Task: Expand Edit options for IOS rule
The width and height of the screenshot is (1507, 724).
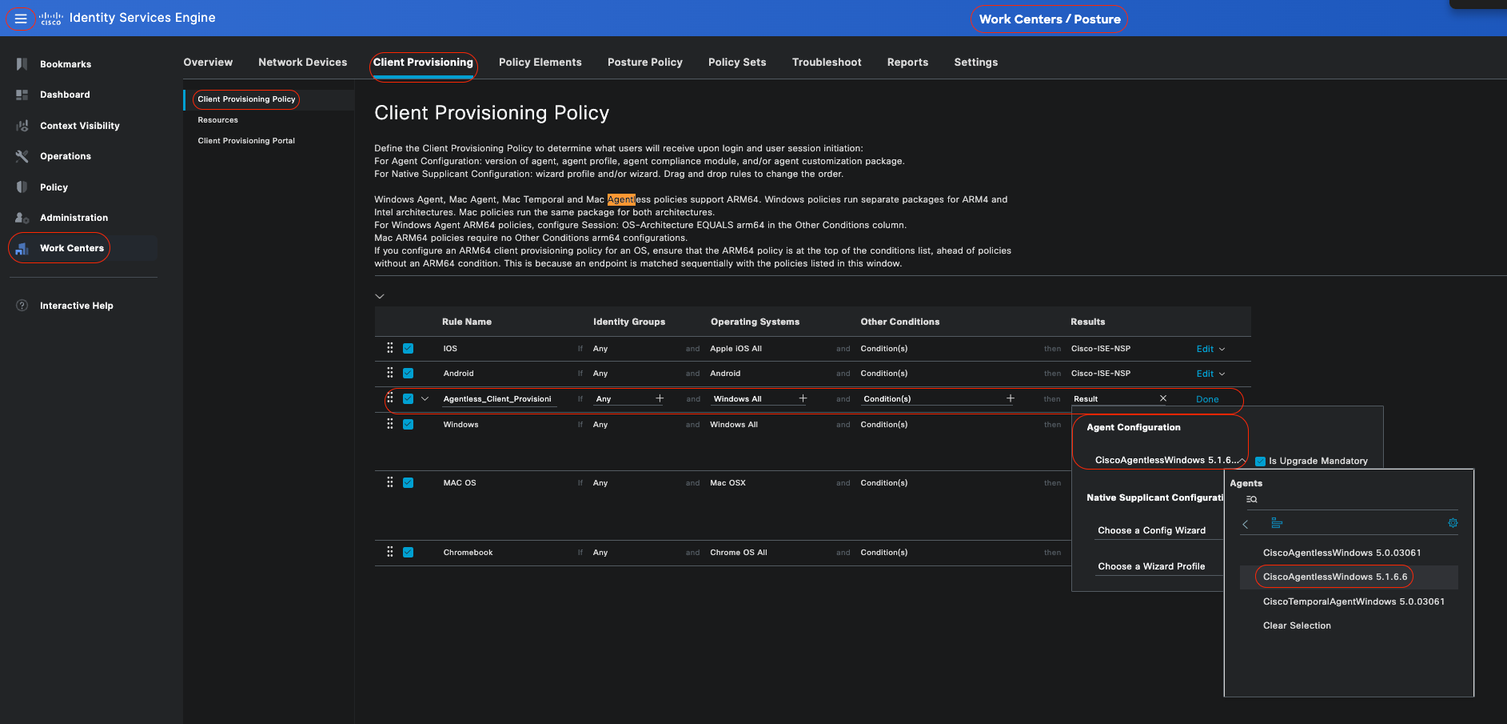Action: click(1222, 349)
